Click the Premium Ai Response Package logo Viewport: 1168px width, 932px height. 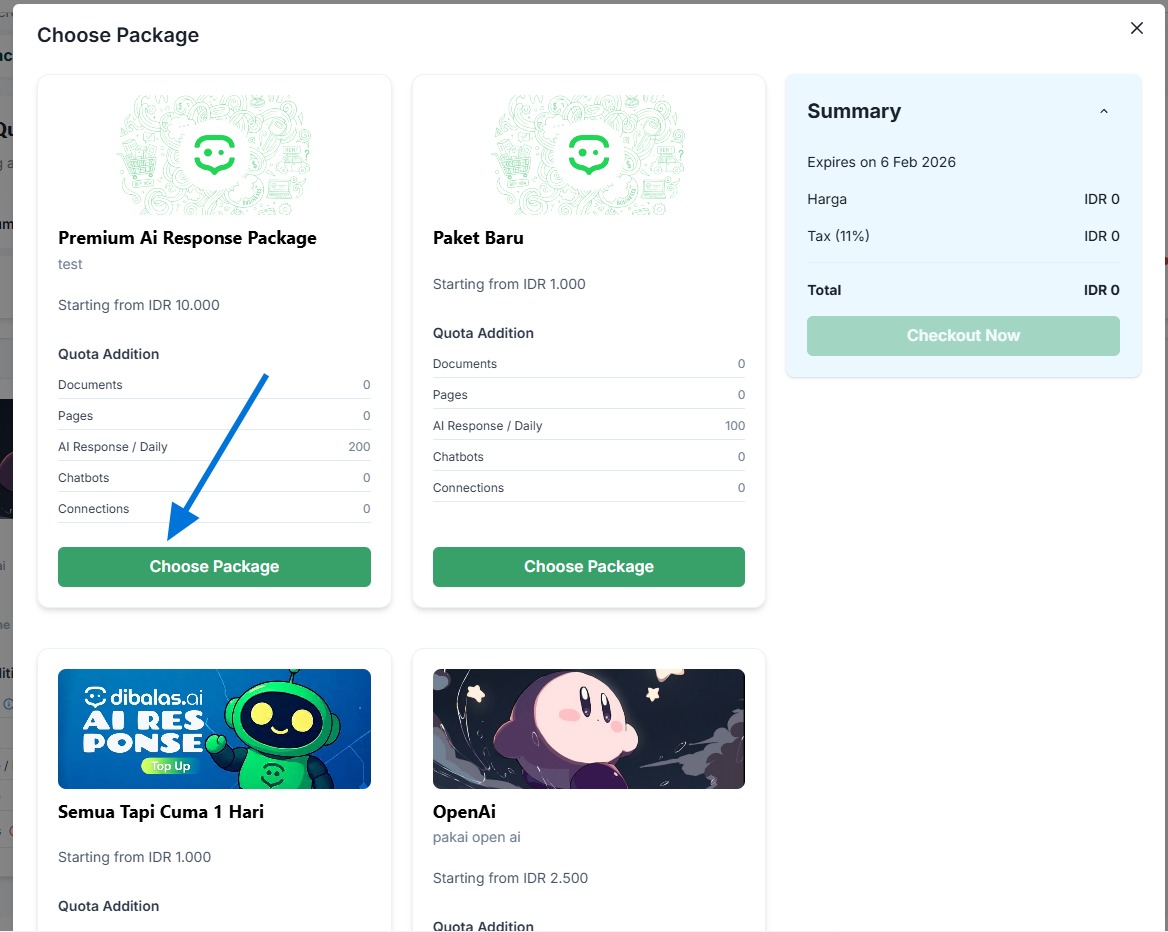coord(214,155)
